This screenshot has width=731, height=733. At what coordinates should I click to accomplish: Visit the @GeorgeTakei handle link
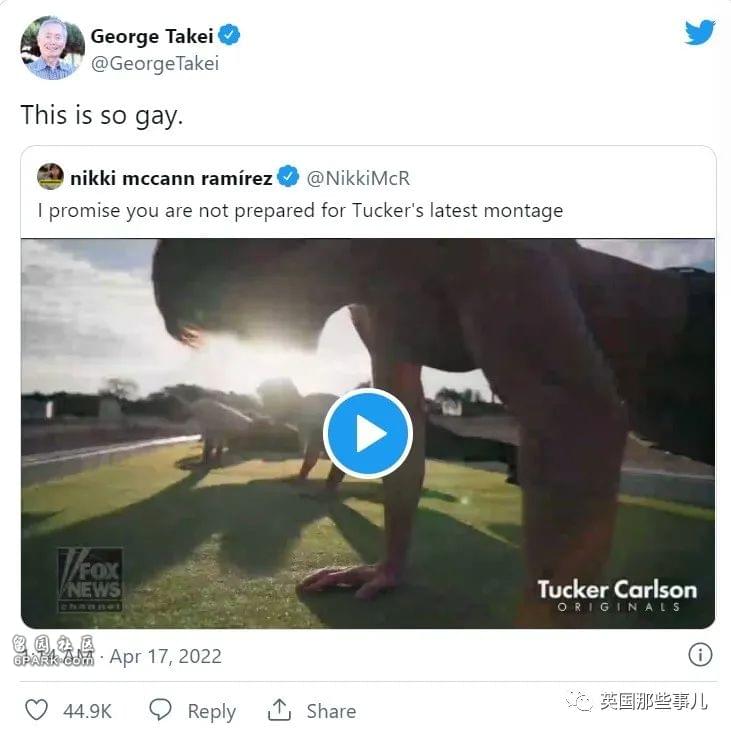155,64
